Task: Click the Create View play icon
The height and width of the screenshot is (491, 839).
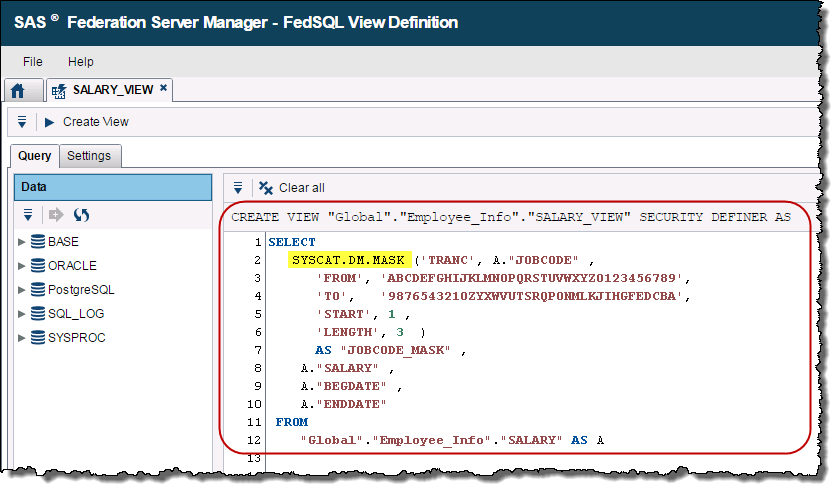Action: (49, 122)
